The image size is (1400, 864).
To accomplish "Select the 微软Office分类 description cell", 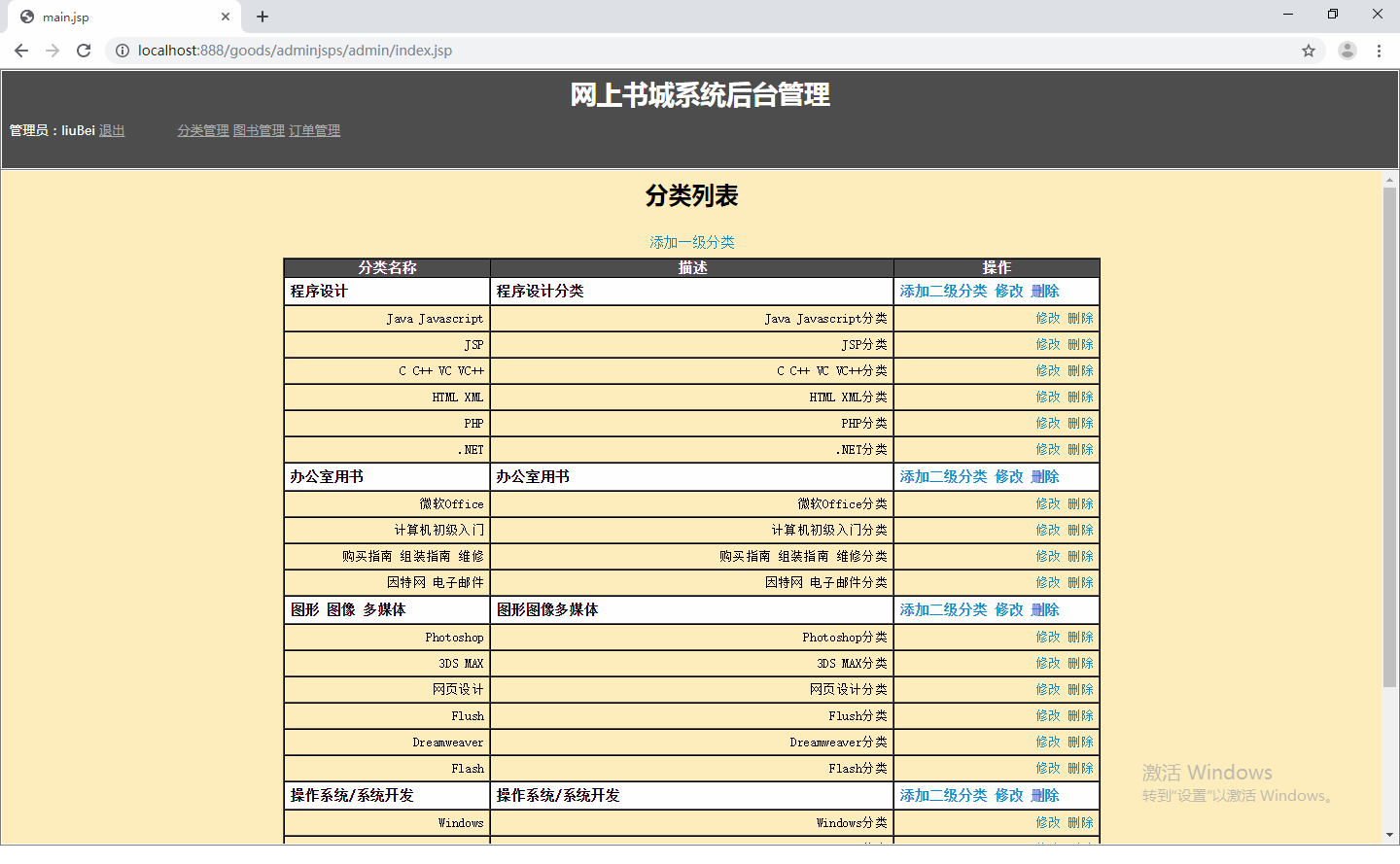I will 692,504.
